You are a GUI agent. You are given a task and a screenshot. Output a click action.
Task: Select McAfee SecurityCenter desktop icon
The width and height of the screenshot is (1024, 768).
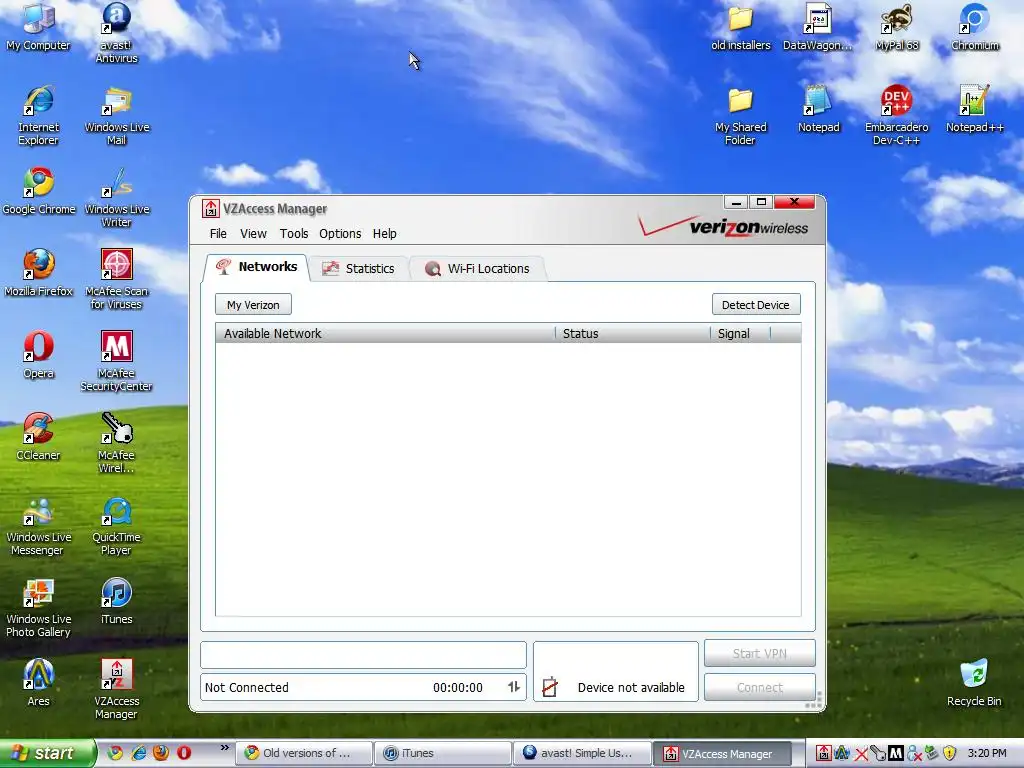116,361
